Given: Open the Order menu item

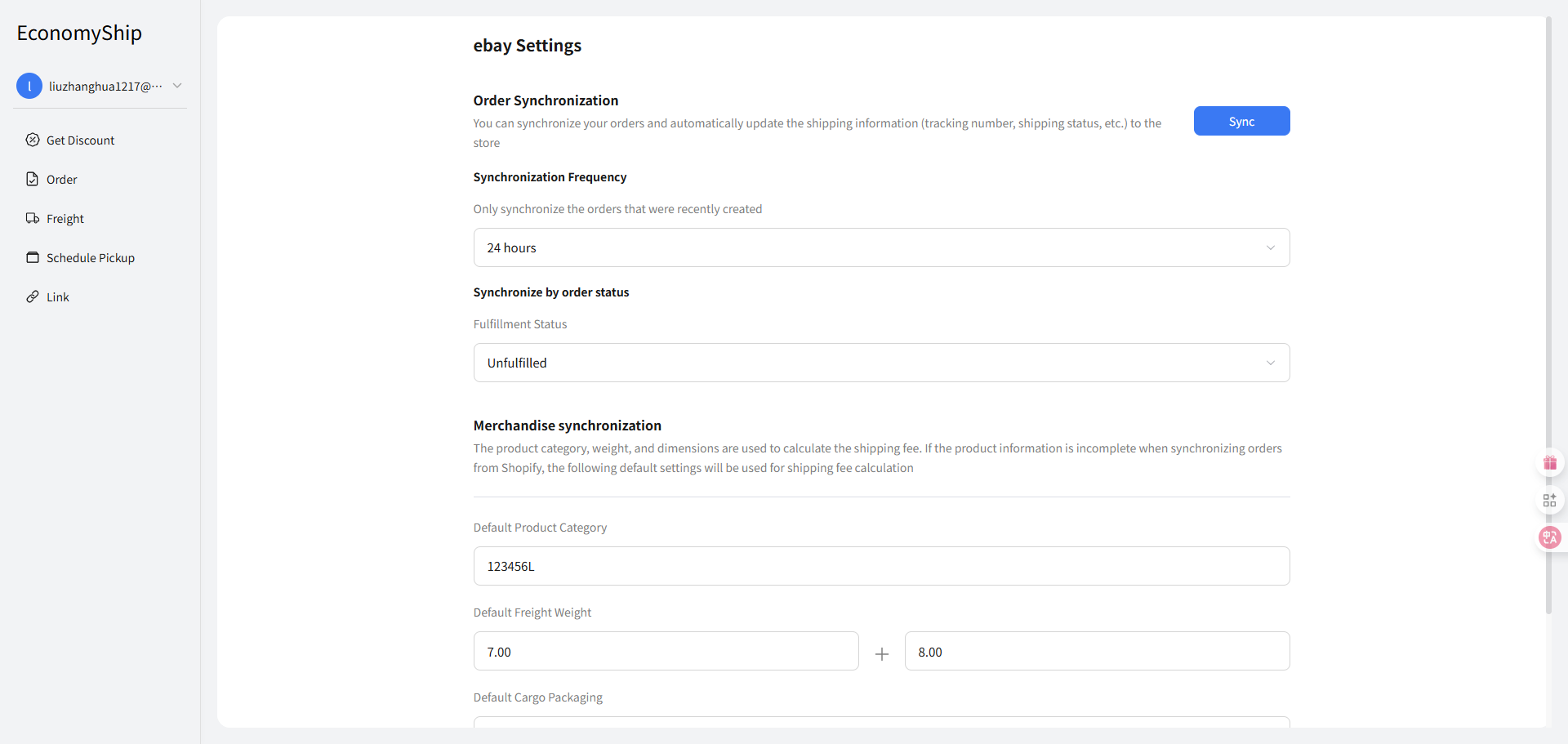Looking at the screenshot, I should (x=62, y=180).
